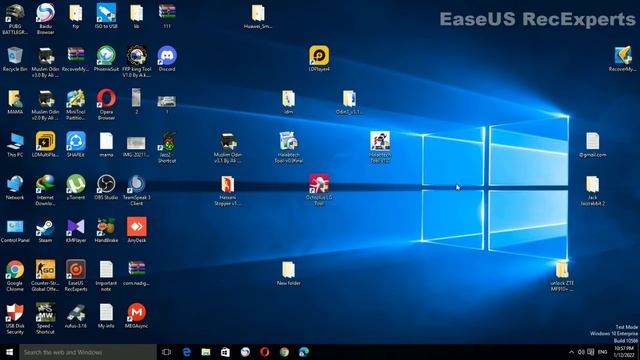The image size is (640, 360).
Task: Select the Google Chrome desktop icon
Action: (x=15, y=276)
